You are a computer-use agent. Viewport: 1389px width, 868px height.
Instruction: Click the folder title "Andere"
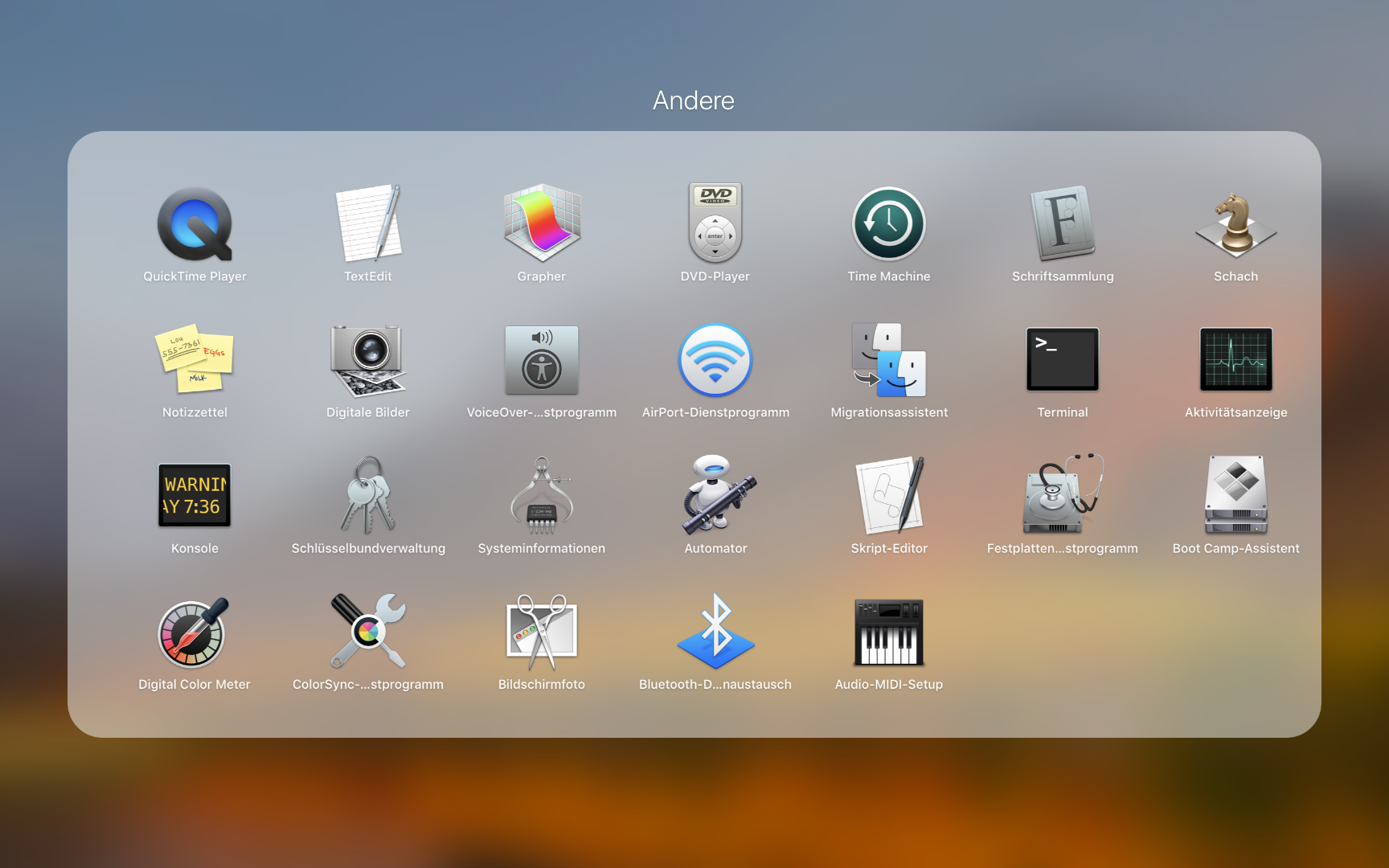[694, 100]
